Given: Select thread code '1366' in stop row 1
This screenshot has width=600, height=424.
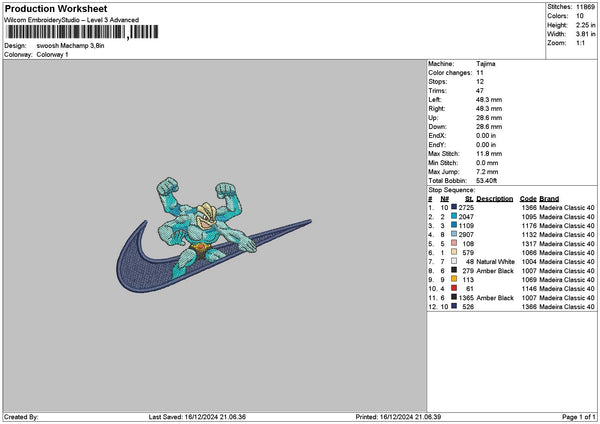Looking at the screenshot, I should [529, 208].
